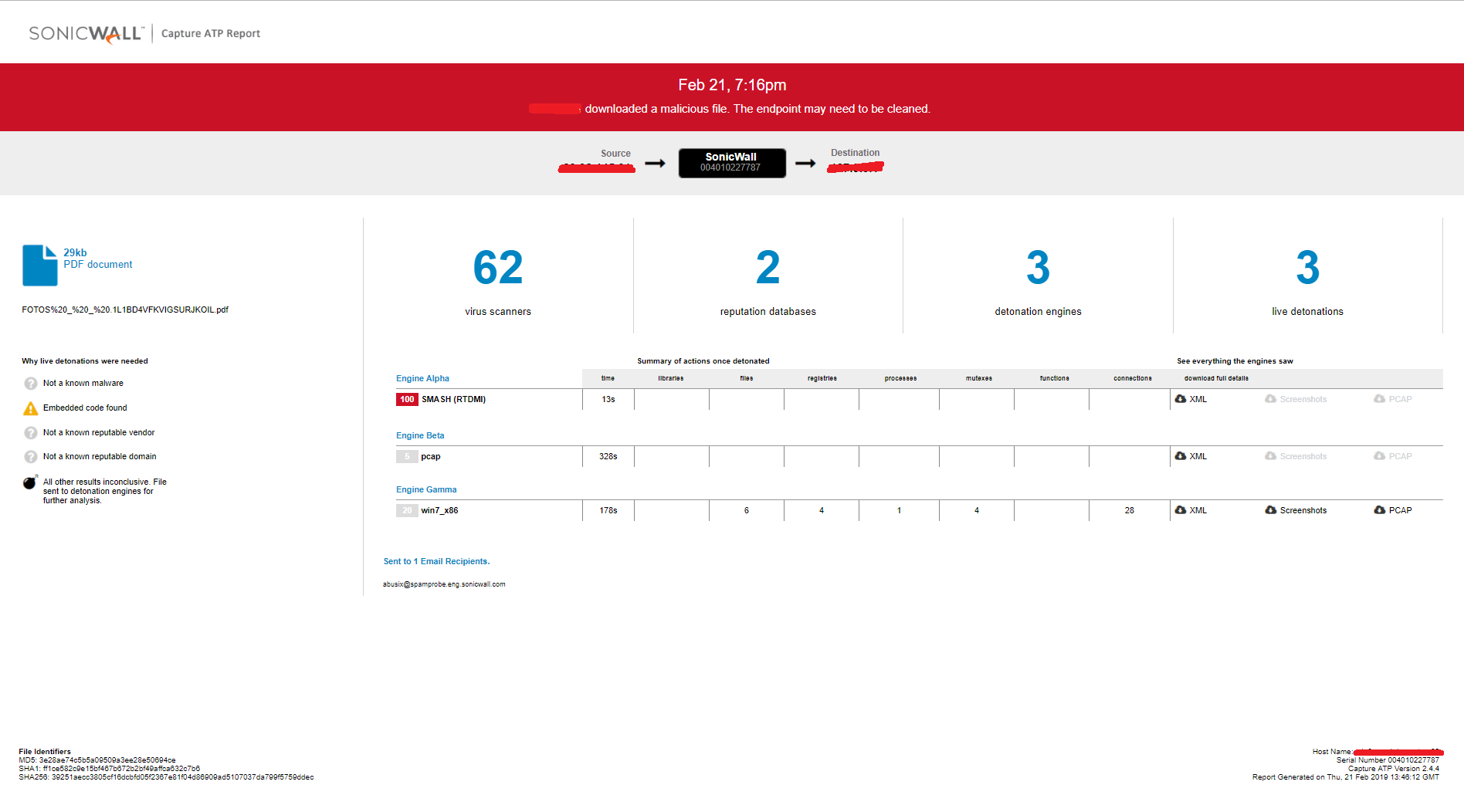The image size is (1464, 812).
Task: Click the 'processes' column header
Action: click(x=900, y=378)
